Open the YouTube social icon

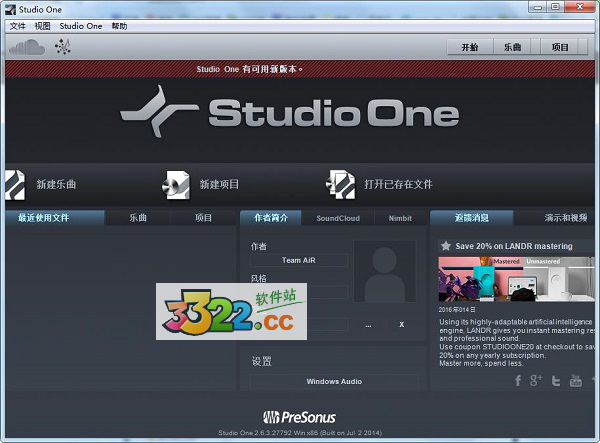pos(576,380)
